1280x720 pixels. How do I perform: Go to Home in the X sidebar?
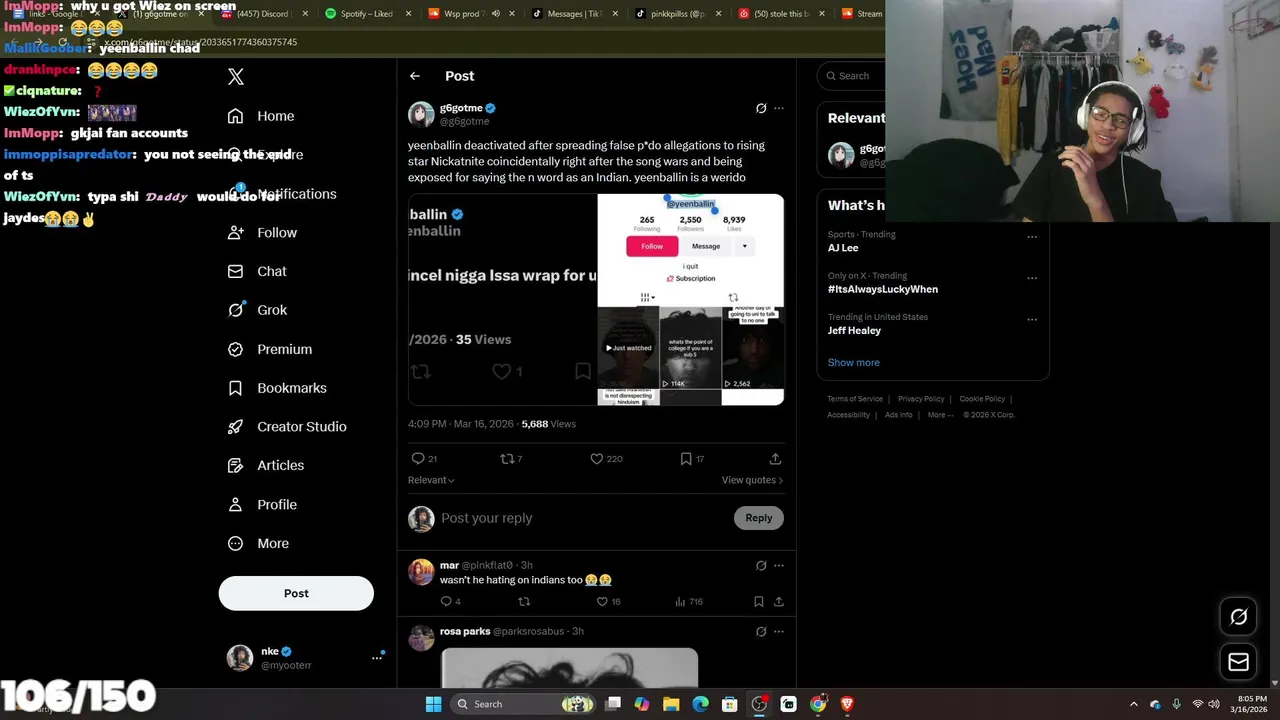pos(261,116)
